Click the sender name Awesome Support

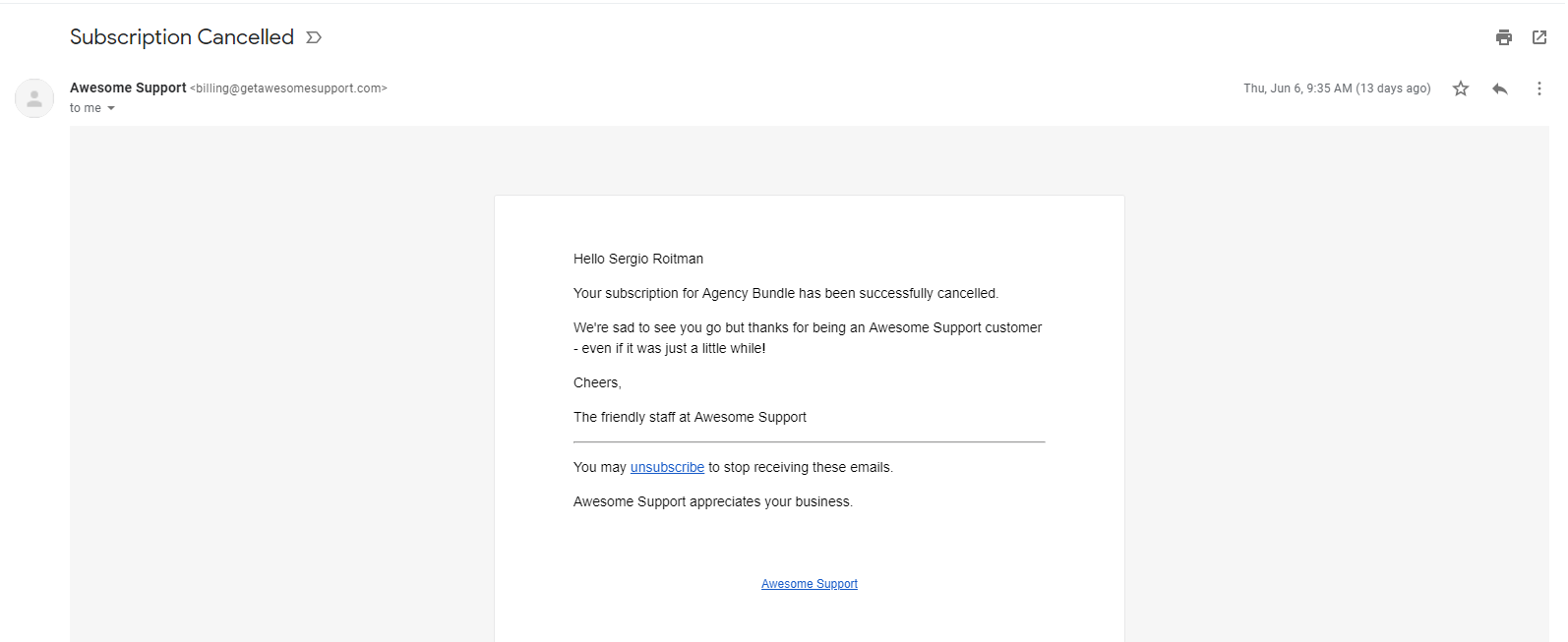coord(128,88)
